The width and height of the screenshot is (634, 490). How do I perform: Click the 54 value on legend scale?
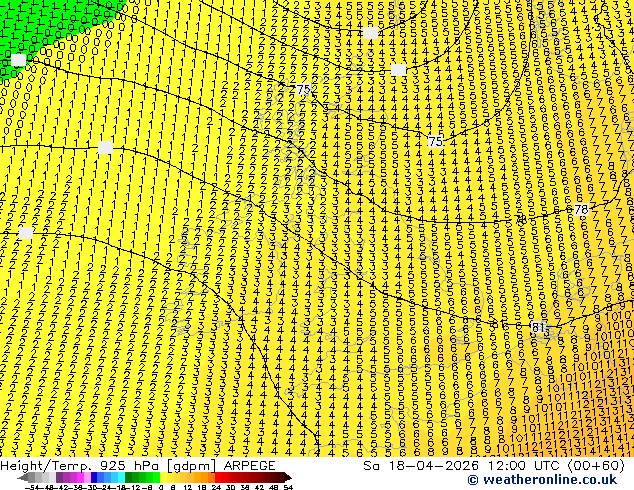[288, 487]
